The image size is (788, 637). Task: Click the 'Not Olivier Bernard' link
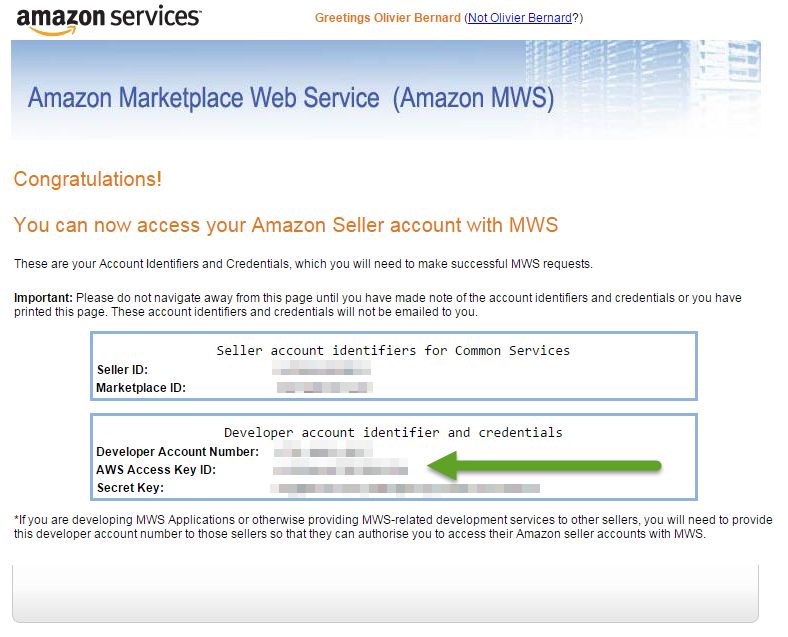tap(520, 18)
